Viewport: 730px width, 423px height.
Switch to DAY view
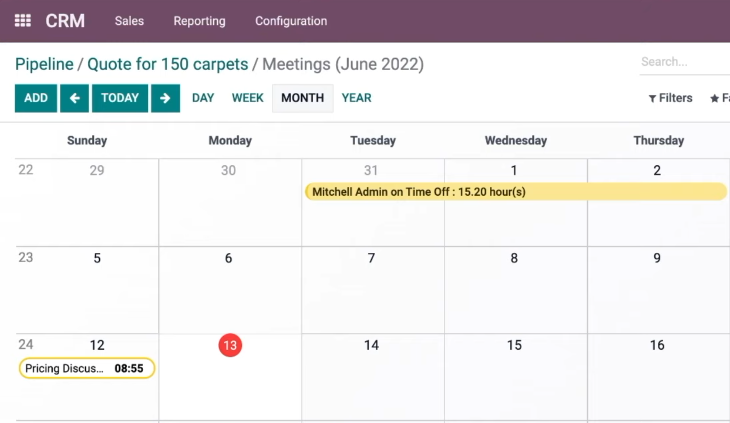click(203, 98)
